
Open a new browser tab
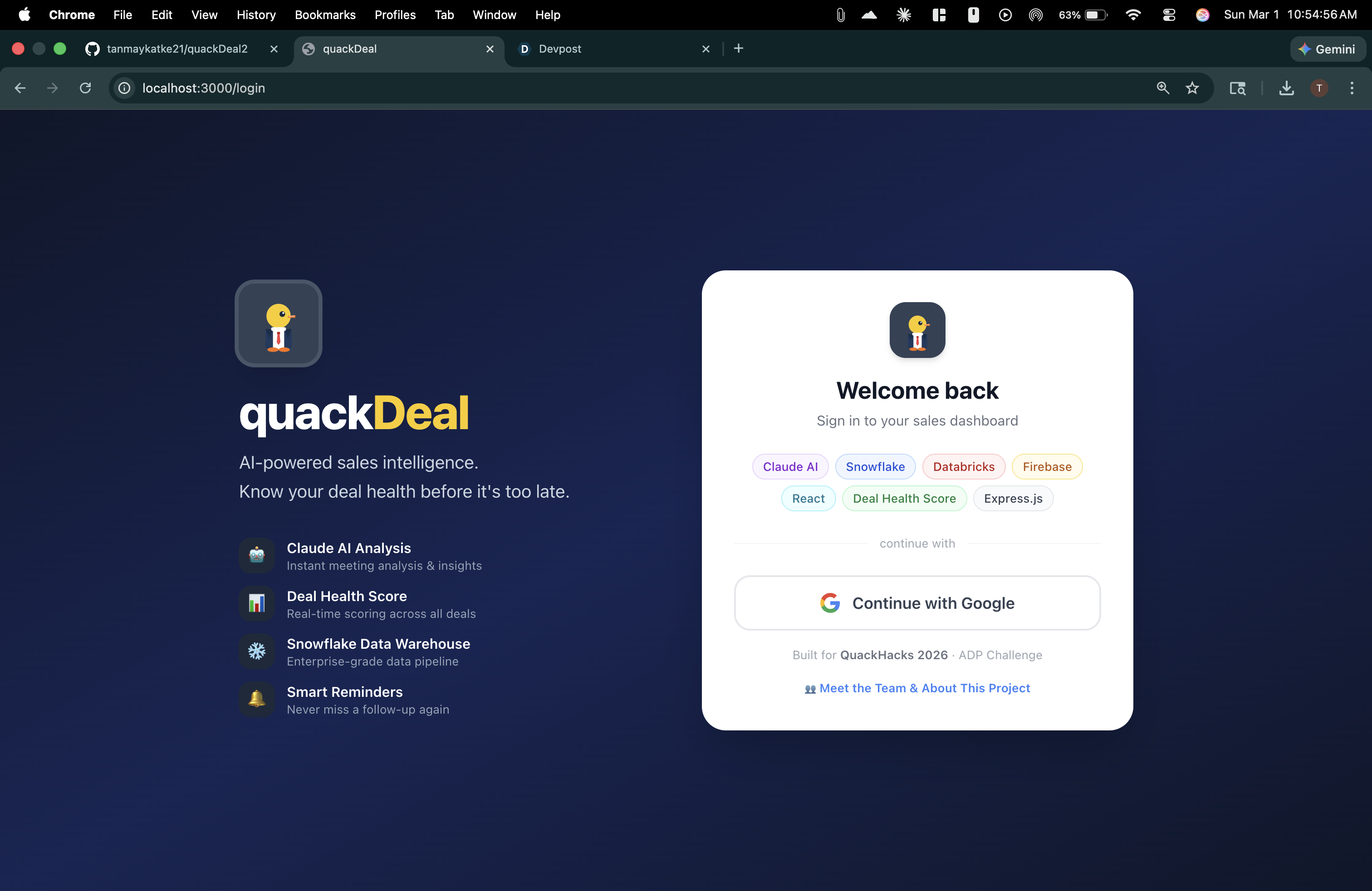point(739,49)
